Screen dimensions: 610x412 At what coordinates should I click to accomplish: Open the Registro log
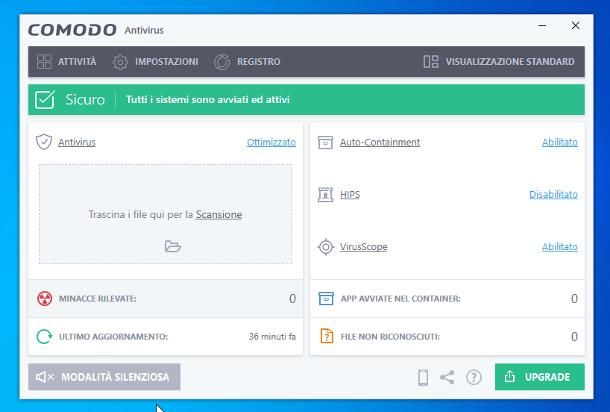247,61
